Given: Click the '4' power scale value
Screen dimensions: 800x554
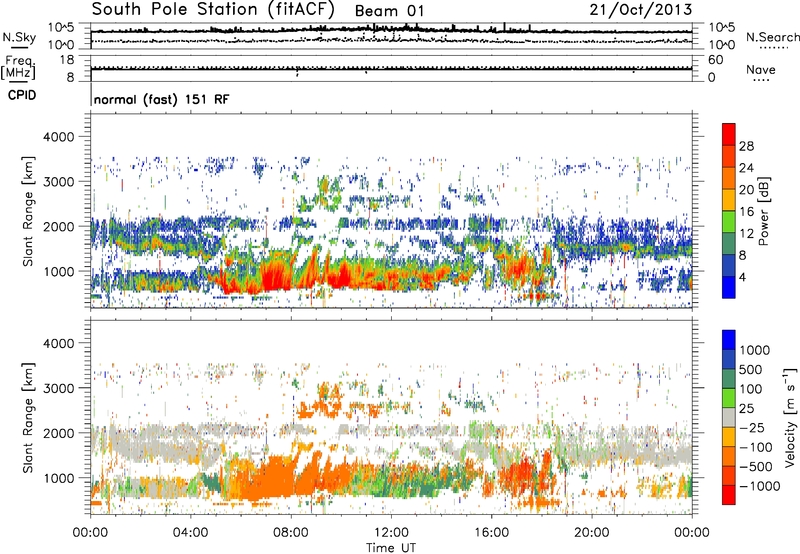Looking at the screenshot, I should coord(743,277).
